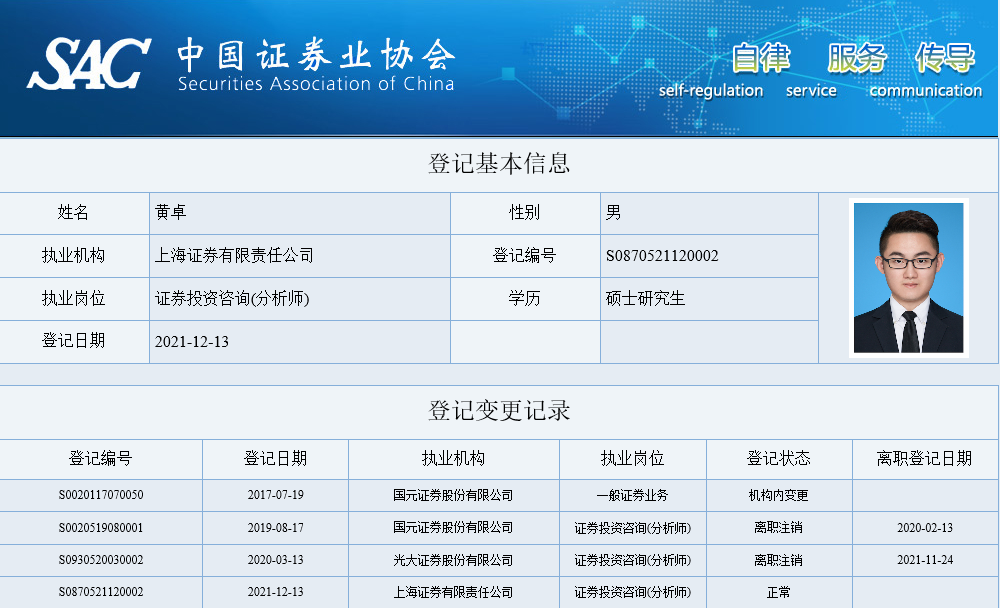Select 上海证券有限责任公司 in basic info
1000x608 pixels.
(234, 255)
